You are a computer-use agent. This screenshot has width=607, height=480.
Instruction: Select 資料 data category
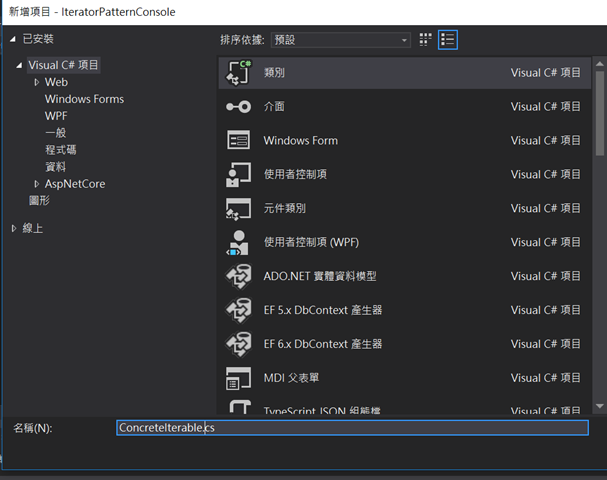point(55,167)
